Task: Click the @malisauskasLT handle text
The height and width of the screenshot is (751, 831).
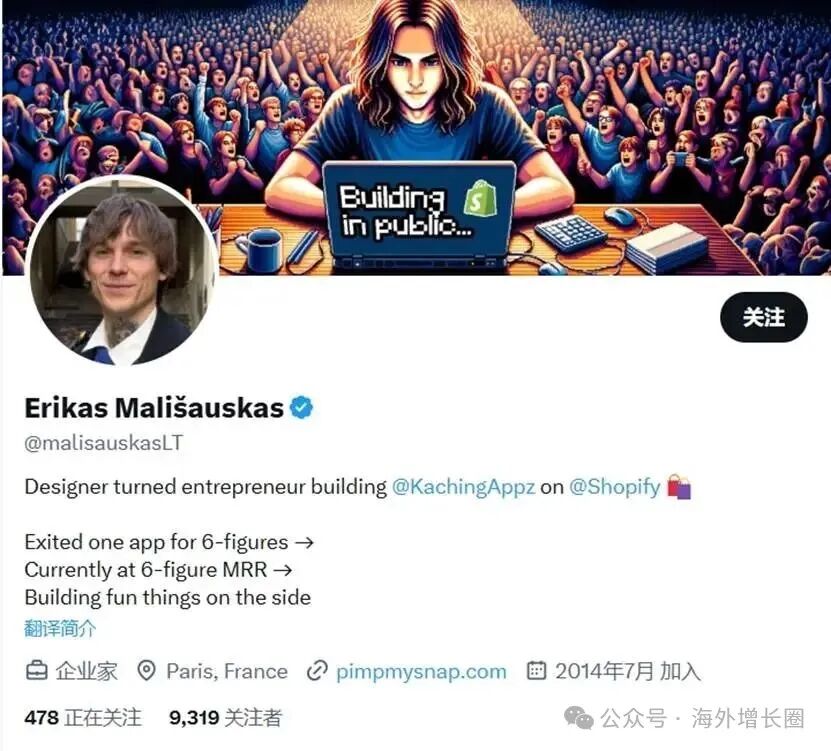Action: (104, 443)
